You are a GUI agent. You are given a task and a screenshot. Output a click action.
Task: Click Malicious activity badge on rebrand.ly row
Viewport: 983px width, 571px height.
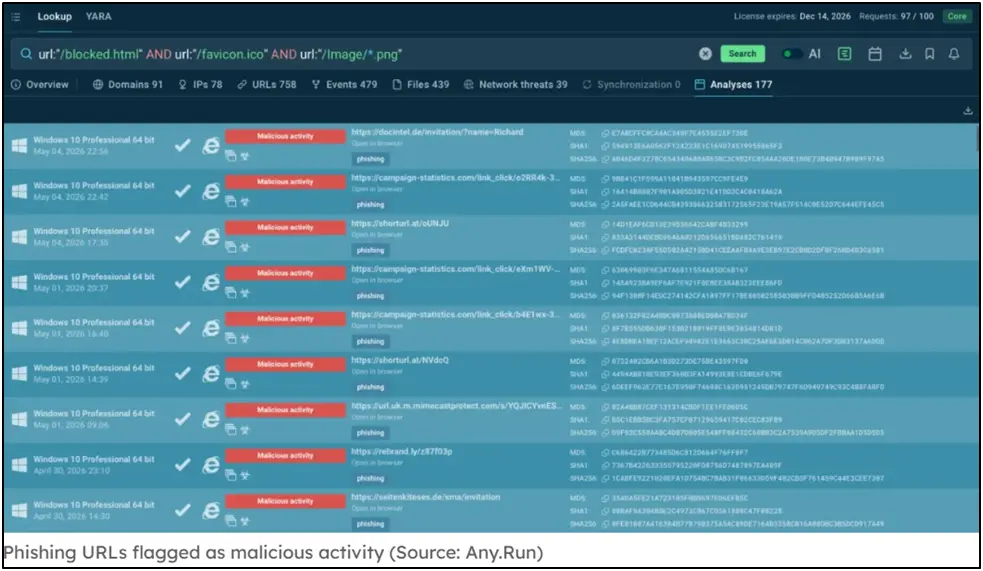point(285,456)
